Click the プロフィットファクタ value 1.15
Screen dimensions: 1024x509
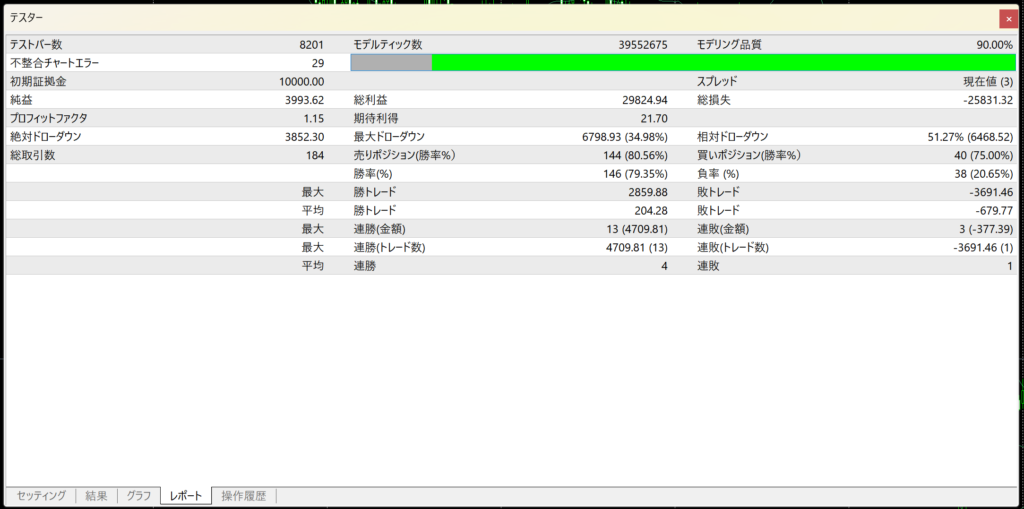[x=311, y=118]
